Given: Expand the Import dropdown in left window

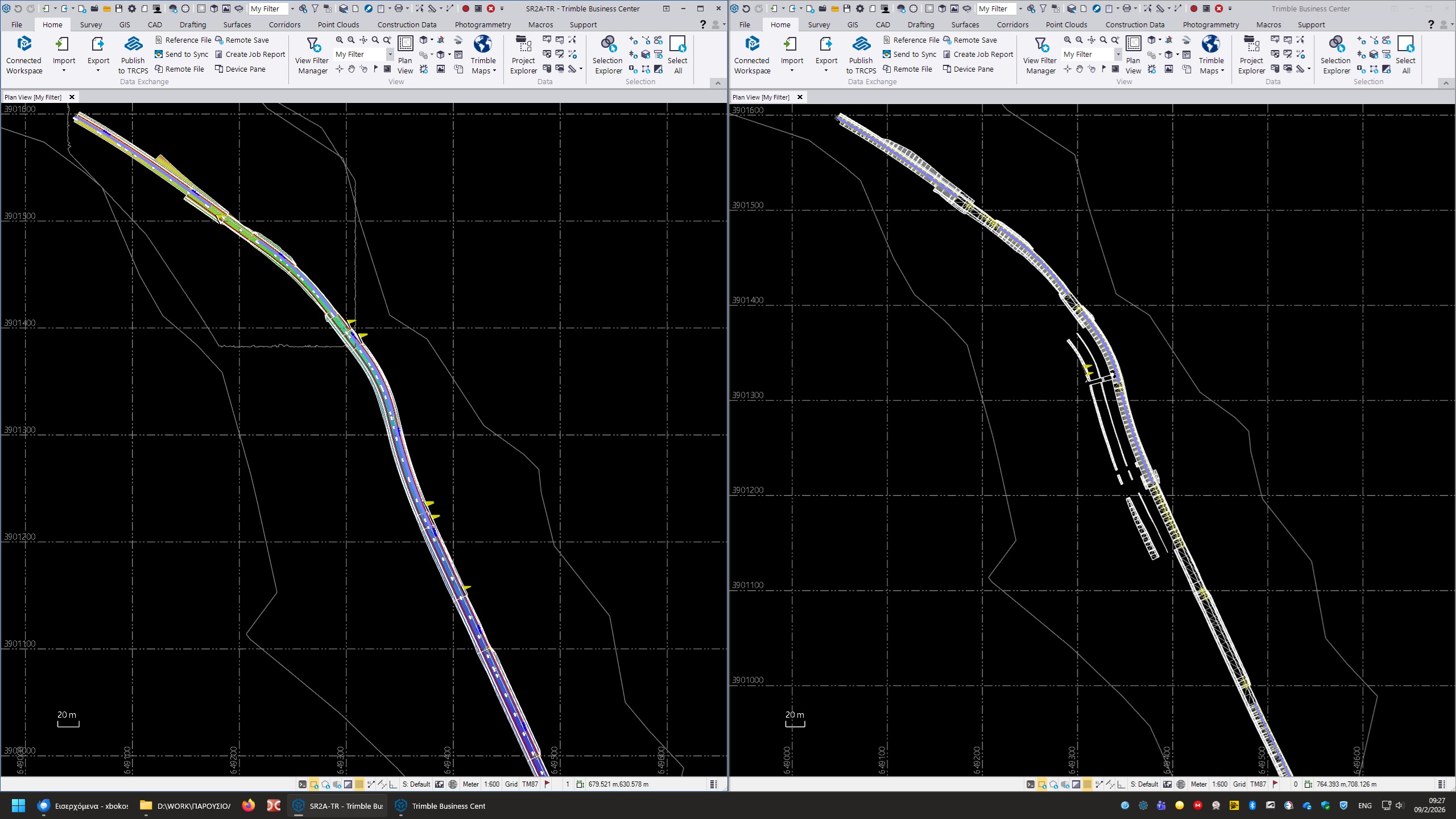Looking at the screenshot, I should [x=64, y=71].
